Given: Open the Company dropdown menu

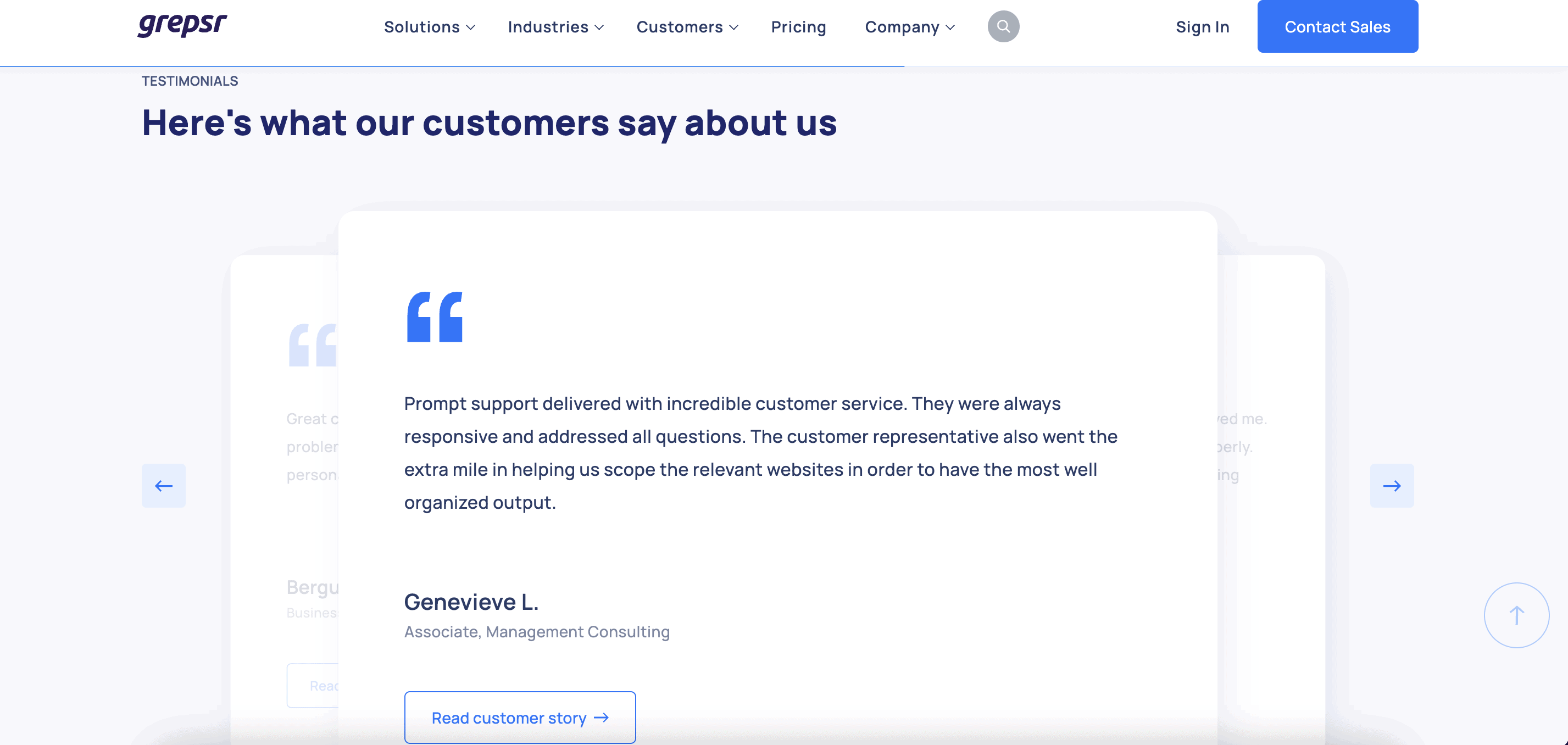Looking at the screenshot, I should 909,27.
